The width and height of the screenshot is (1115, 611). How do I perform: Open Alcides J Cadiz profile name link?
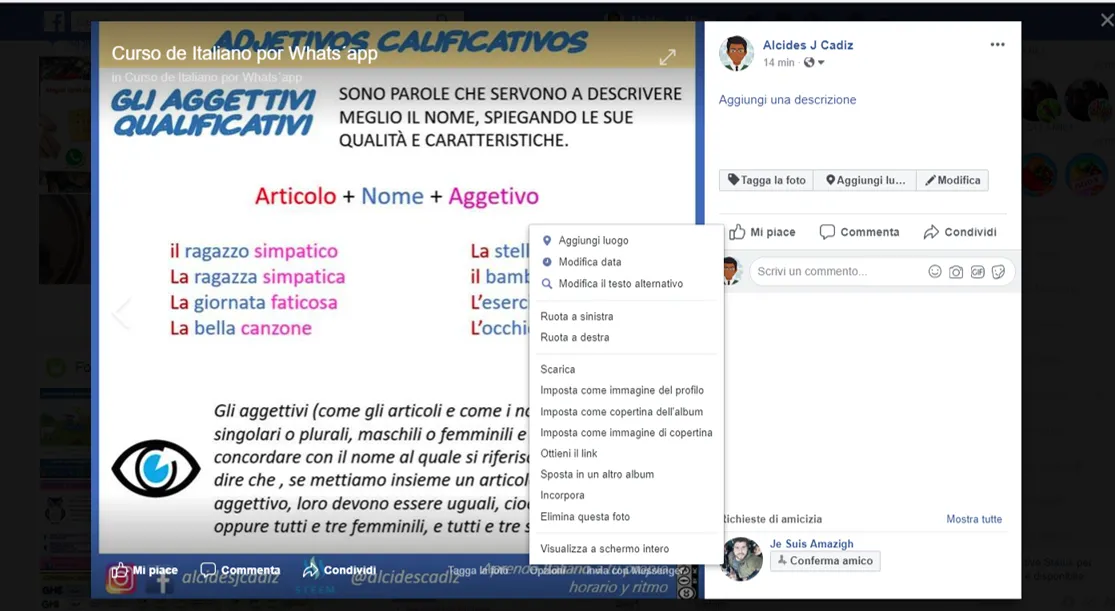click(x=808, y=45)
